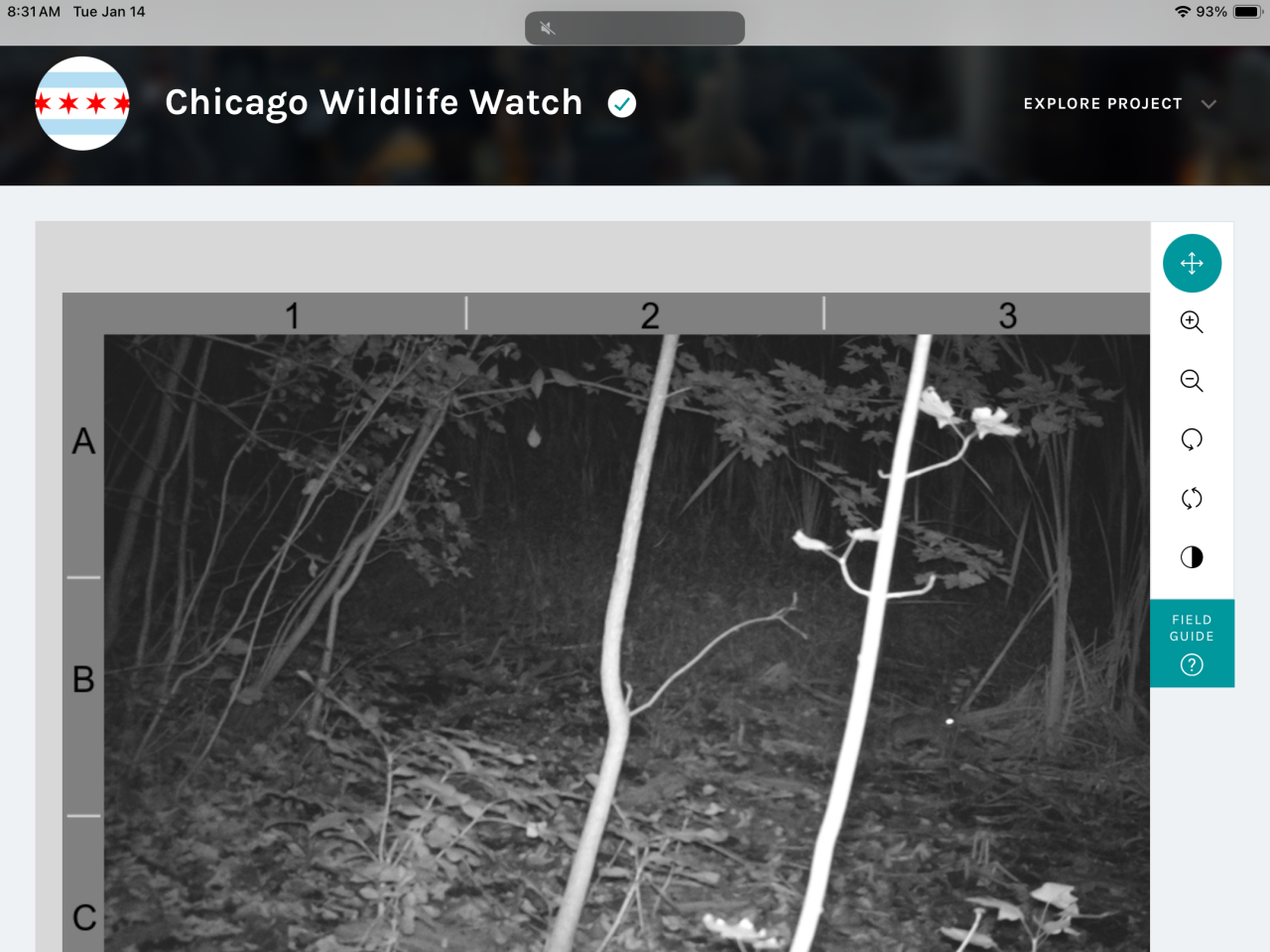Click the zoom out magnifier icon
The width and height of the screenshot is (1270, 952).
tap(1192, 381)
